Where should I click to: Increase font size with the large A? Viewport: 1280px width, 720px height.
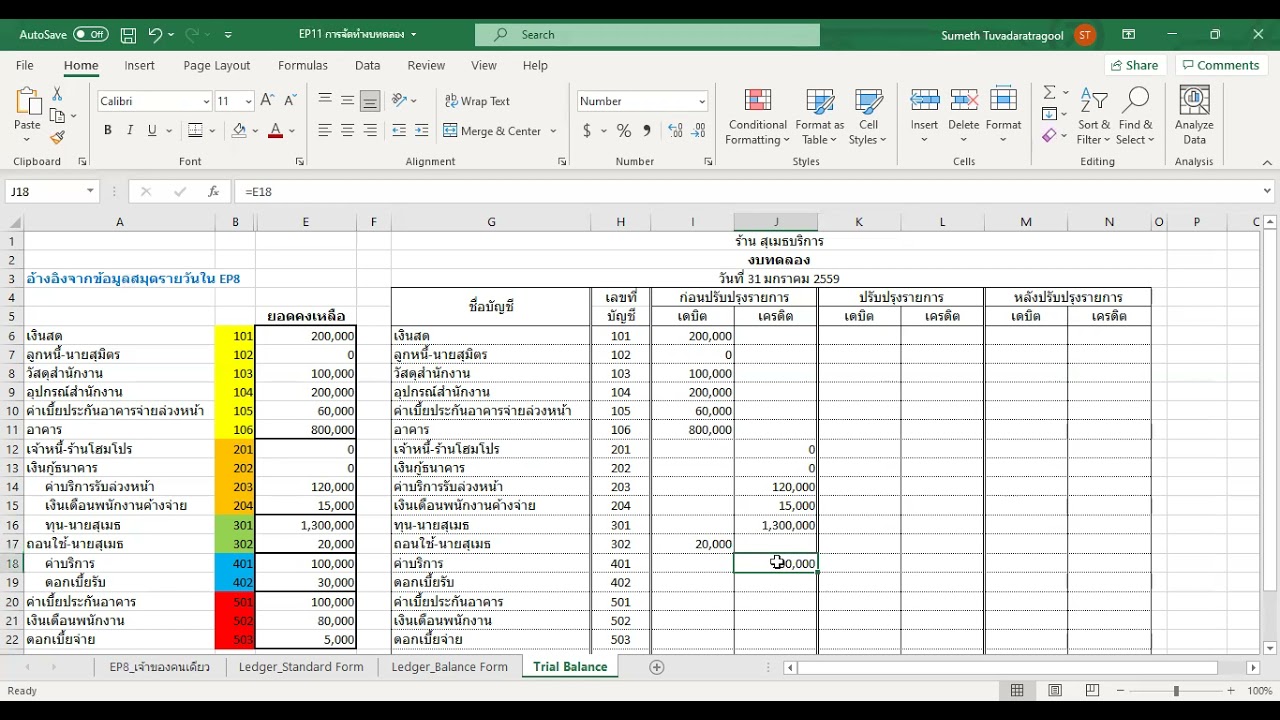267,101
